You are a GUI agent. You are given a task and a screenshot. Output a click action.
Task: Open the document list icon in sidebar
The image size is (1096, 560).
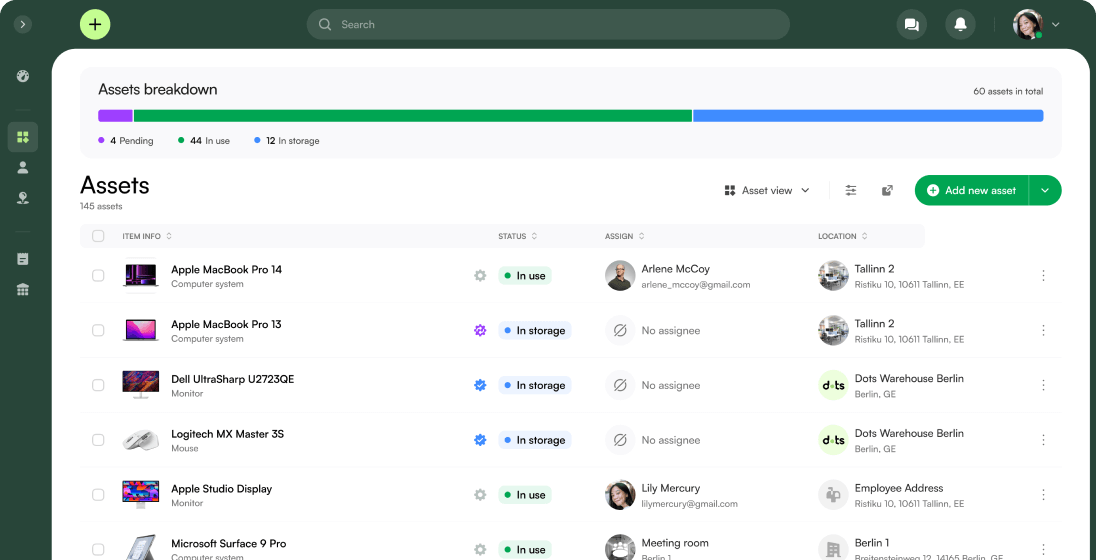[23, 259]
